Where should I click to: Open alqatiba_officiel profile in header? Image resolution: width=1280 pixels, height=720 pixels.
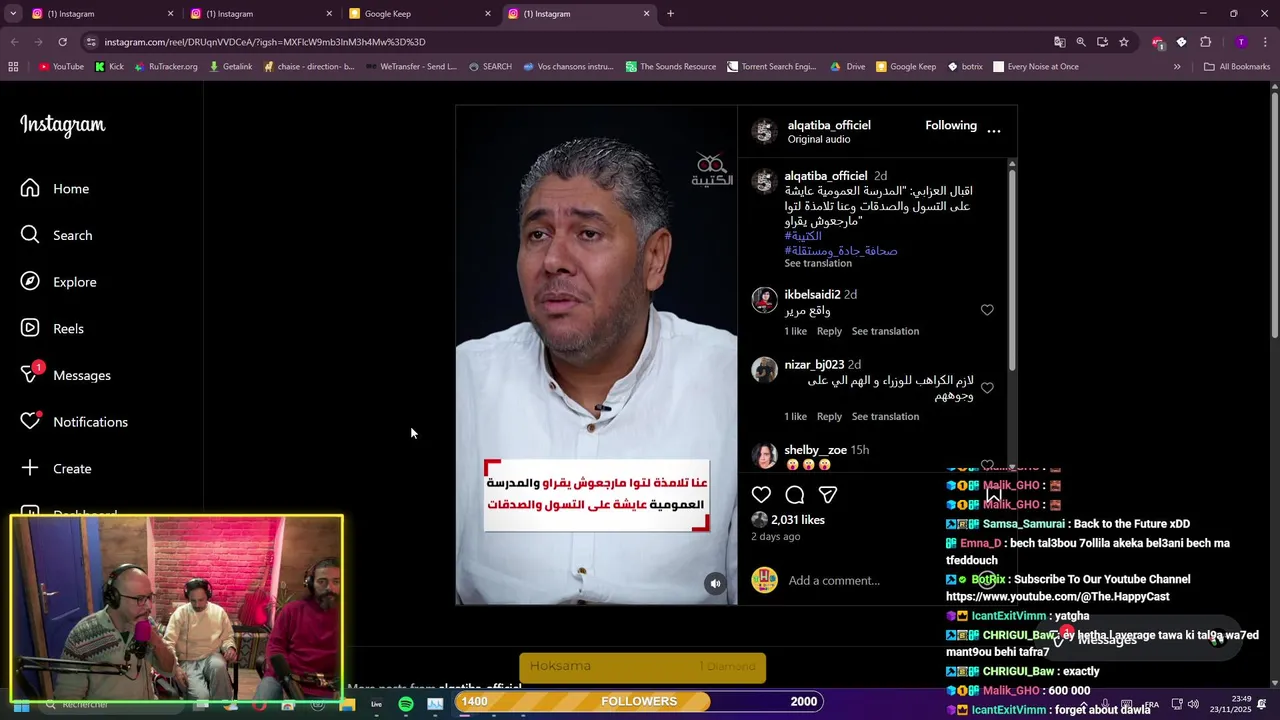[x=829, y=125]
